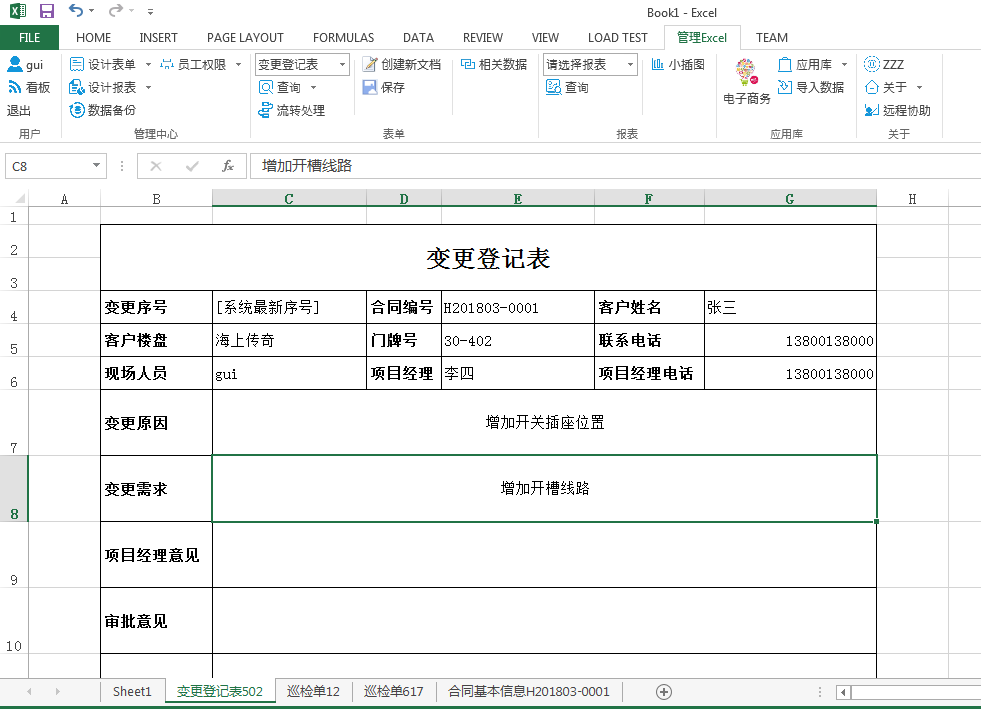Expand the 关于 dropdown arrow

click(919, 87)
